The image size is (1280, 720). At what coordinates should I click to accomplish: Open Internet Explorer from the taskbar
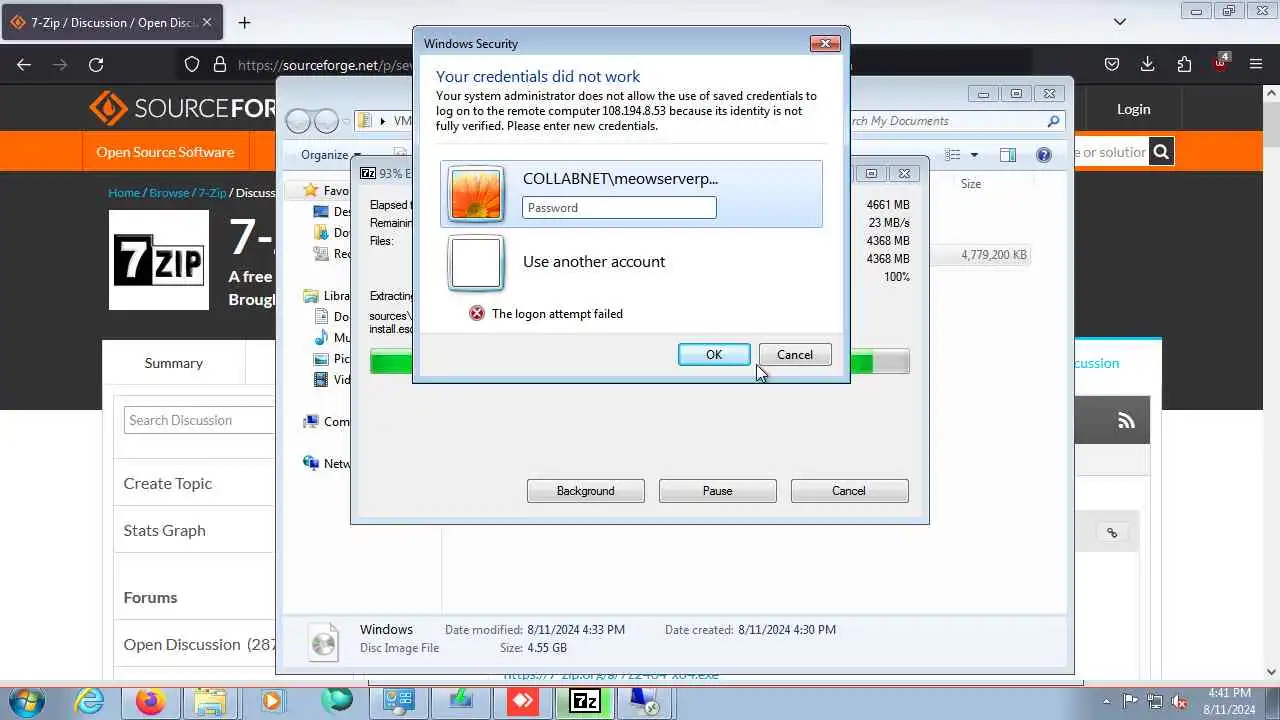(x=90, y=701)
